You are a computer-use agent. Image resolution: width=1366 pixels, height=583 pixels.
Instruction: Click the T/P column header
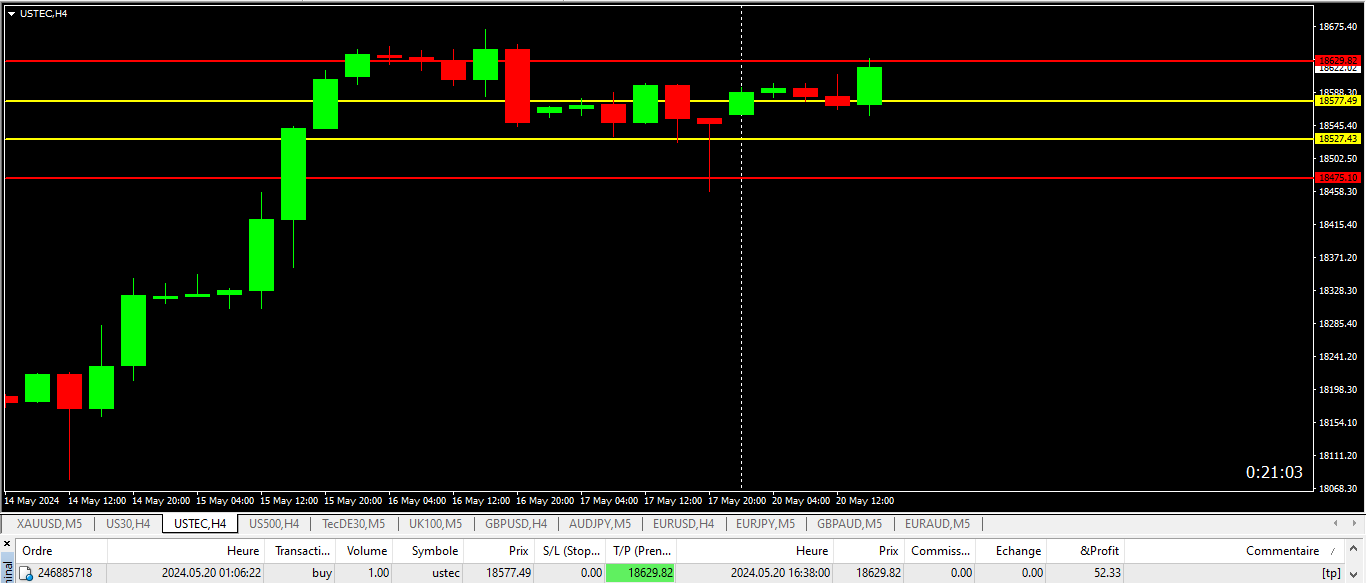point(641,551)
